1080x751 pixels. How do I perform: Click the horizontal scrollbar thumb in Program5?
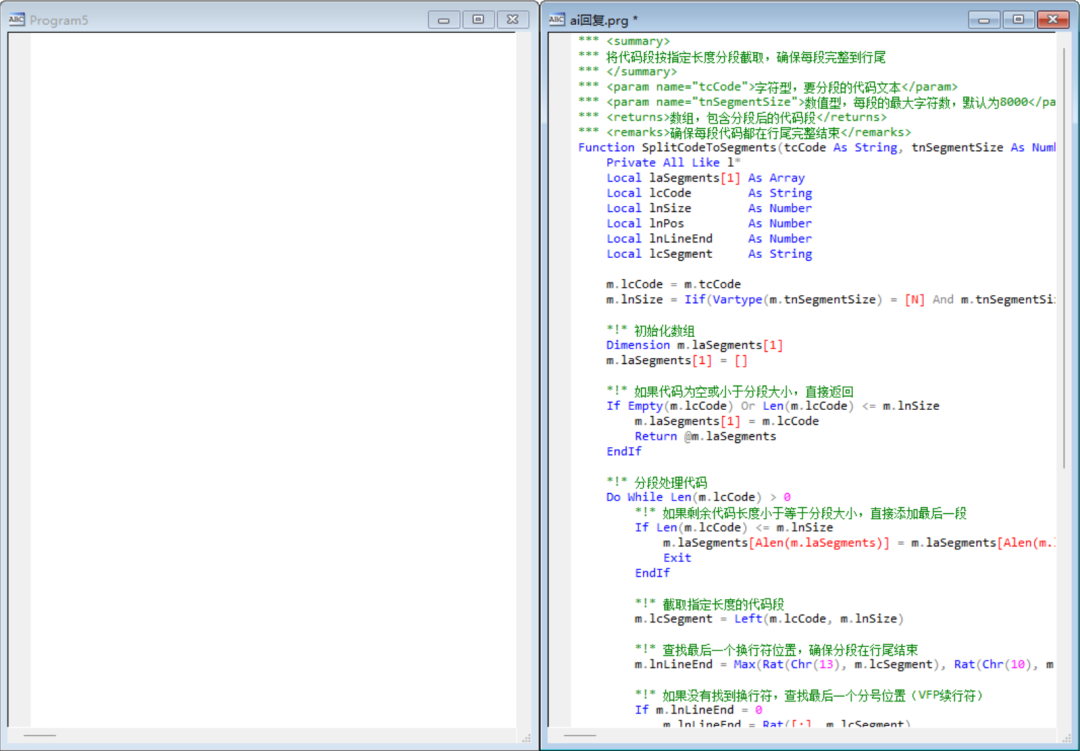(x=39, y=735)
